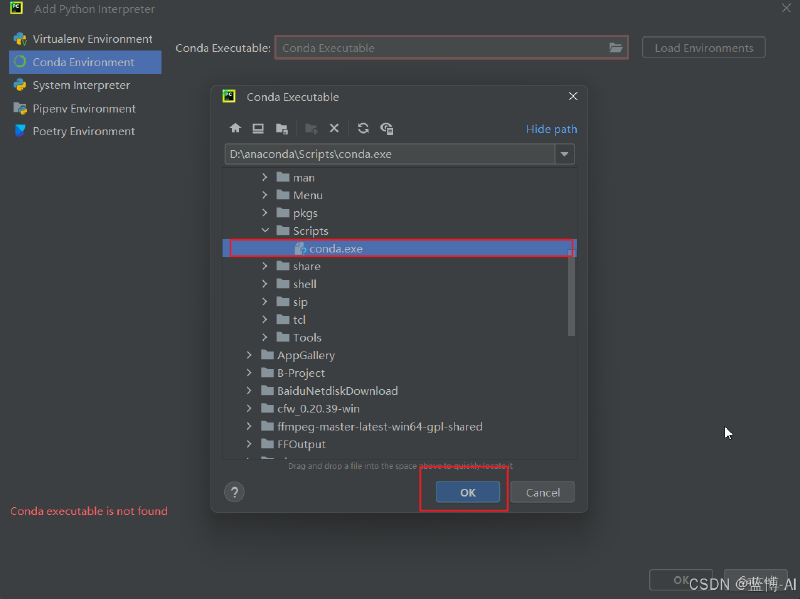Go to home directory in file chooser

[235, 128]
